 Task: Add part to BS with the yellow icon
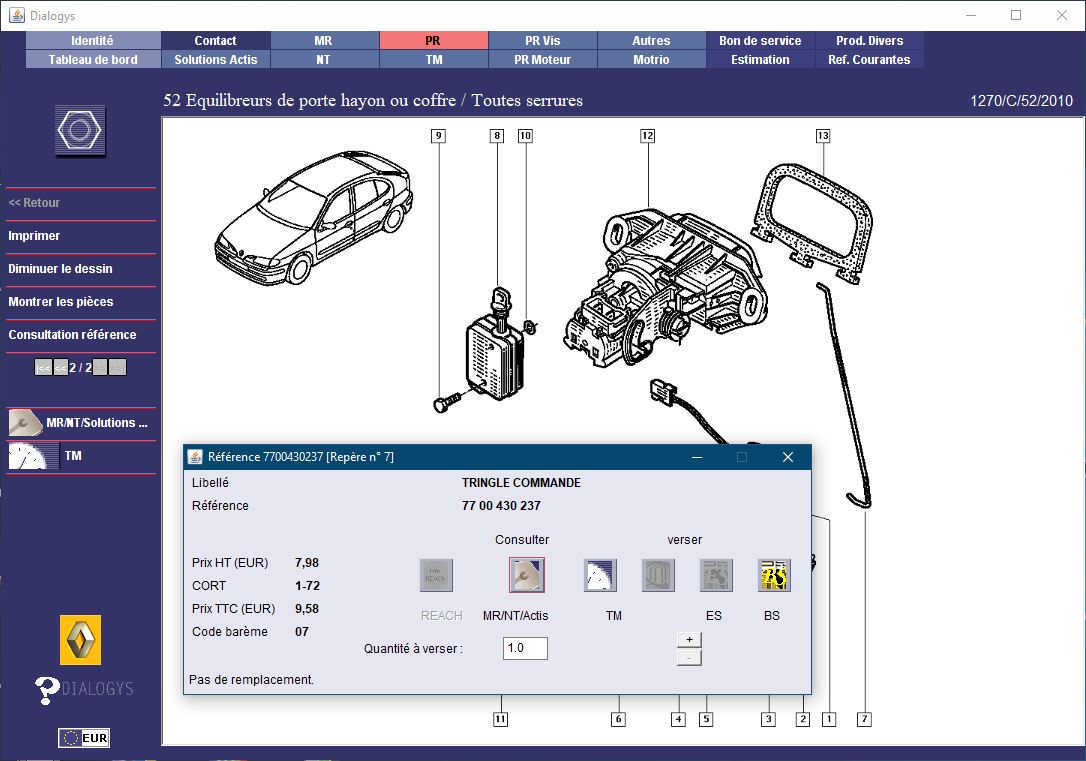point(774,575)
